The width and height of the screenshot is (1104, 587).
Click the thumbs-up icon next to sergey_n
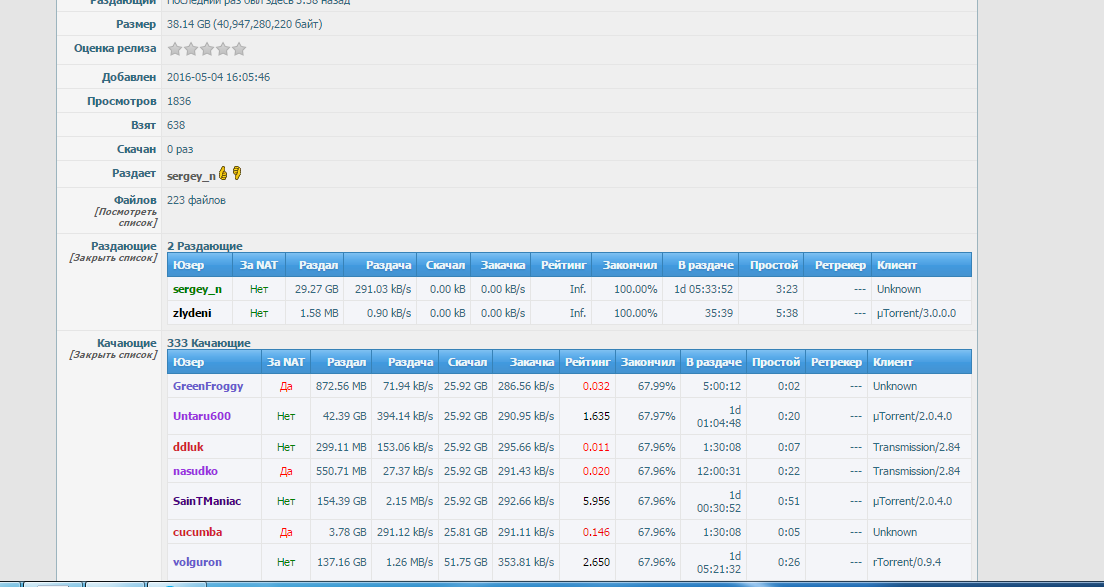[x=223, y=173]
